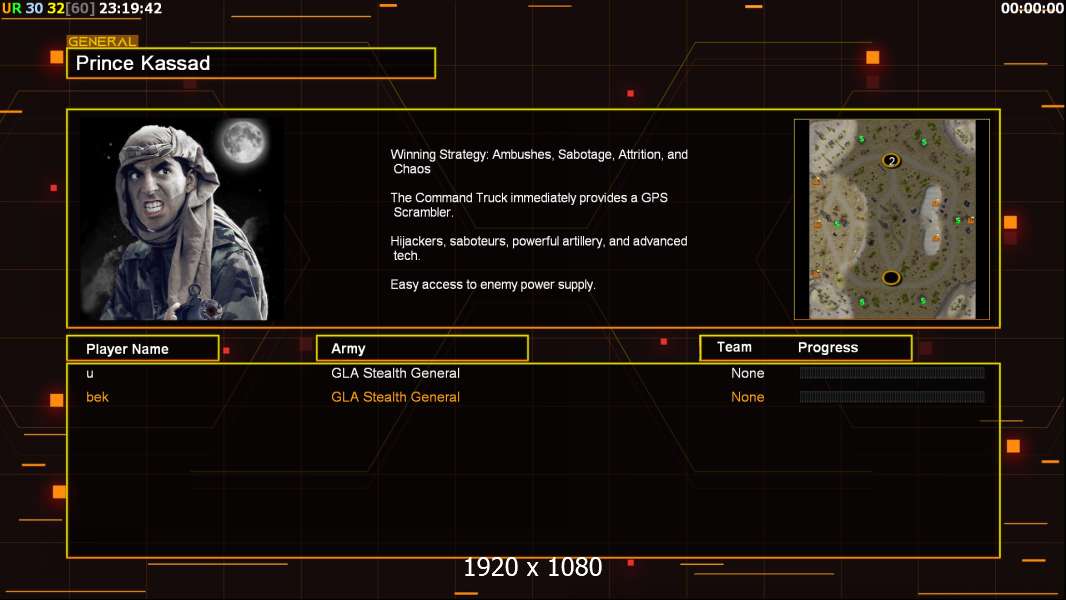Click the Prince Kassad general name field
This screenshot has height=600, width=1066.
[251, 63]
